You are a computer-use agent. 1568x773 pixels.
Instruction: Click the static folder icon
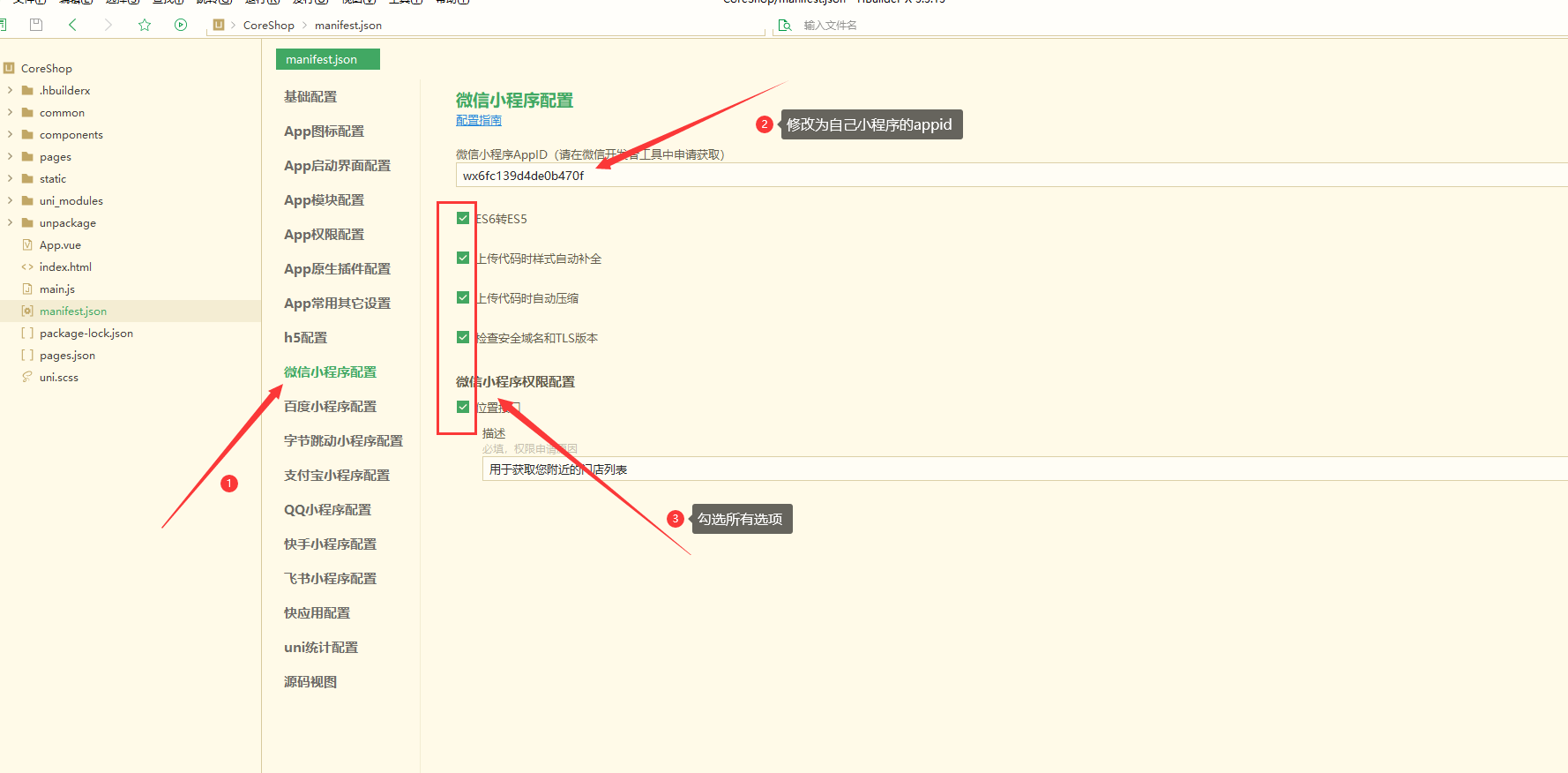(x=27, y=178)
